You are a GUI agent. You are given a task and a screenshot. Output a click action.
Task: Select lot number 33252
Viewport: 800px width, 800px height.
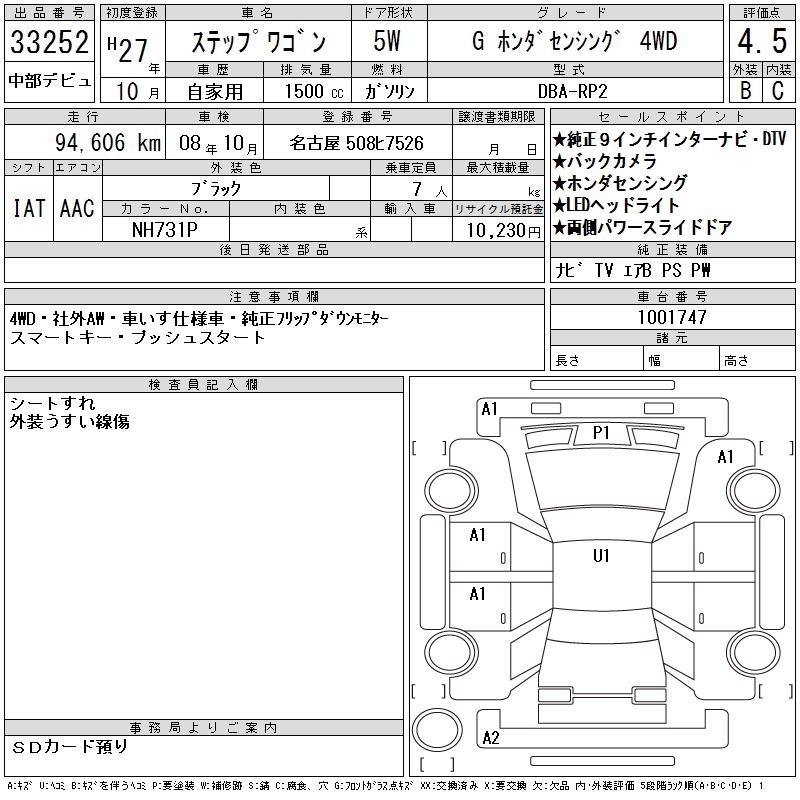[49, 41]
